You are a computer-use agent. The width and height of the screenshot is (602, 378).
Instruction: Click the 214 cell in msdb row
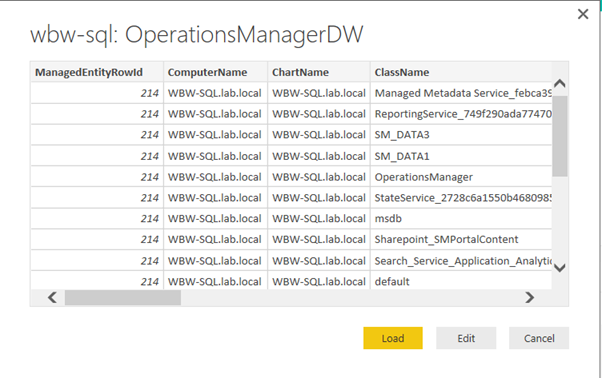click(x=97, y=218)
